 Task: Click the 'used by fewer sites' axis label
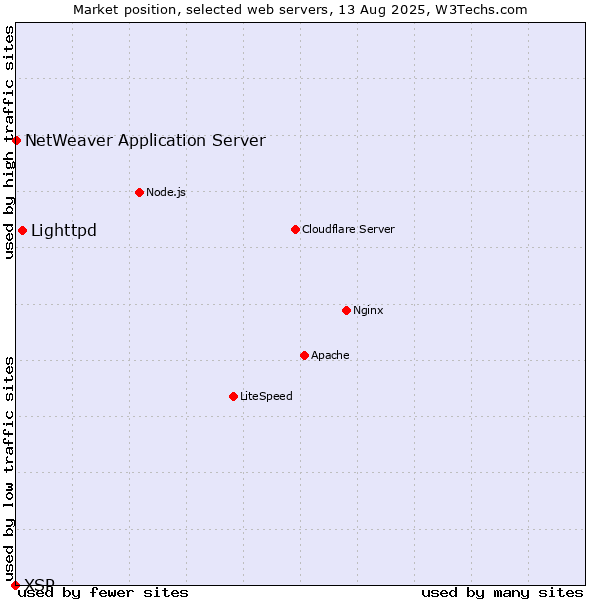pos(103,593)
